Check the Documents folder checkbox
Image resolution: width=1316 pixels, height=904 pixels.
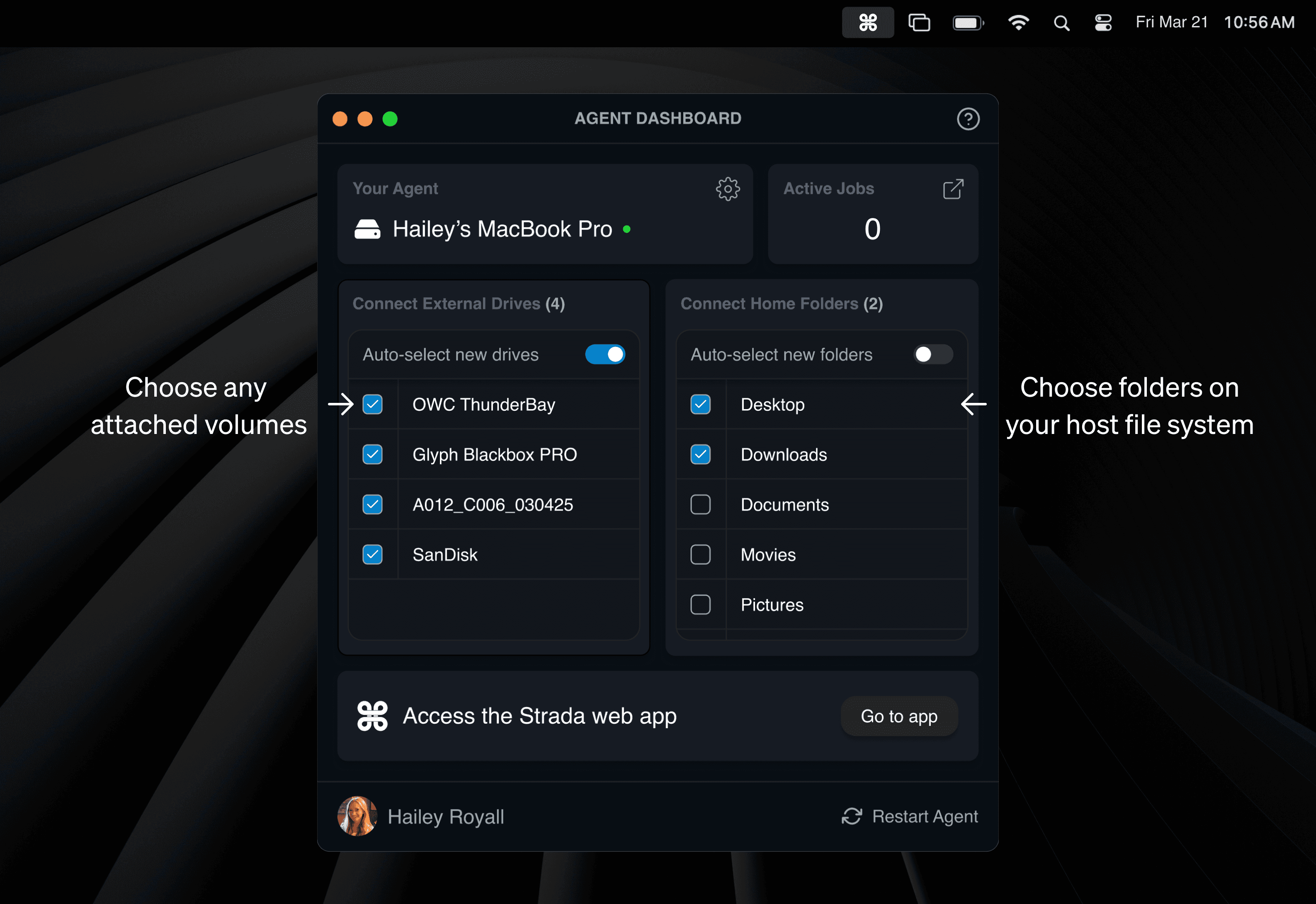pyautogui.click(x=700, y=505)
